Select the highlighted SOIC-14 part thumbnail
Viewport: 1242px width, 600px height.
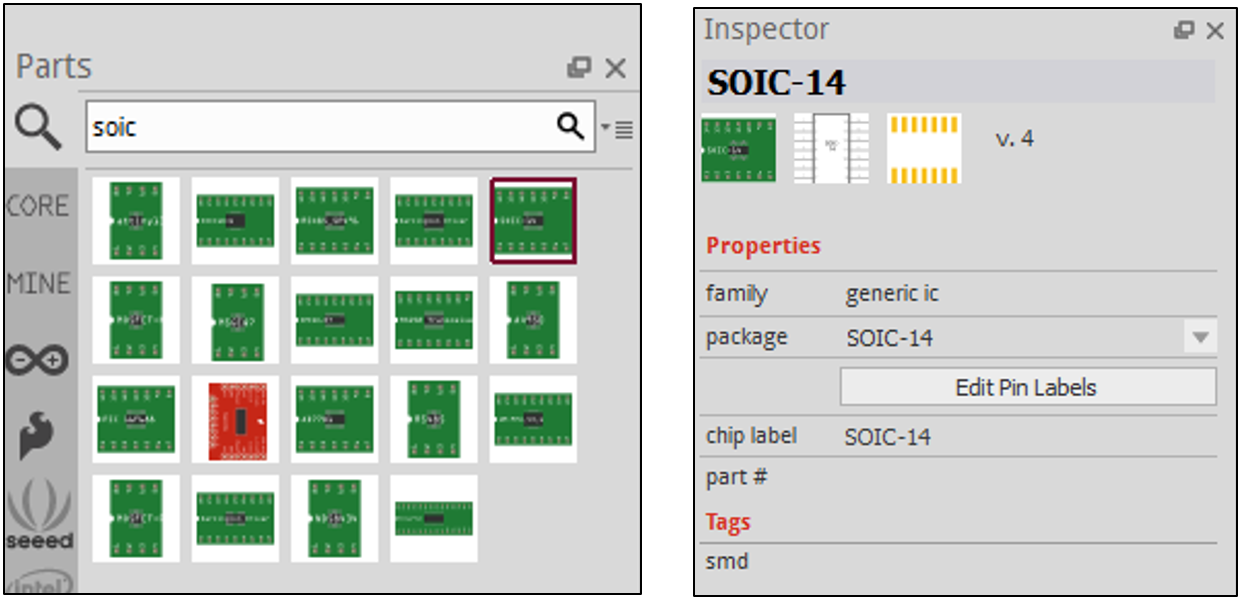click(533, 220)
